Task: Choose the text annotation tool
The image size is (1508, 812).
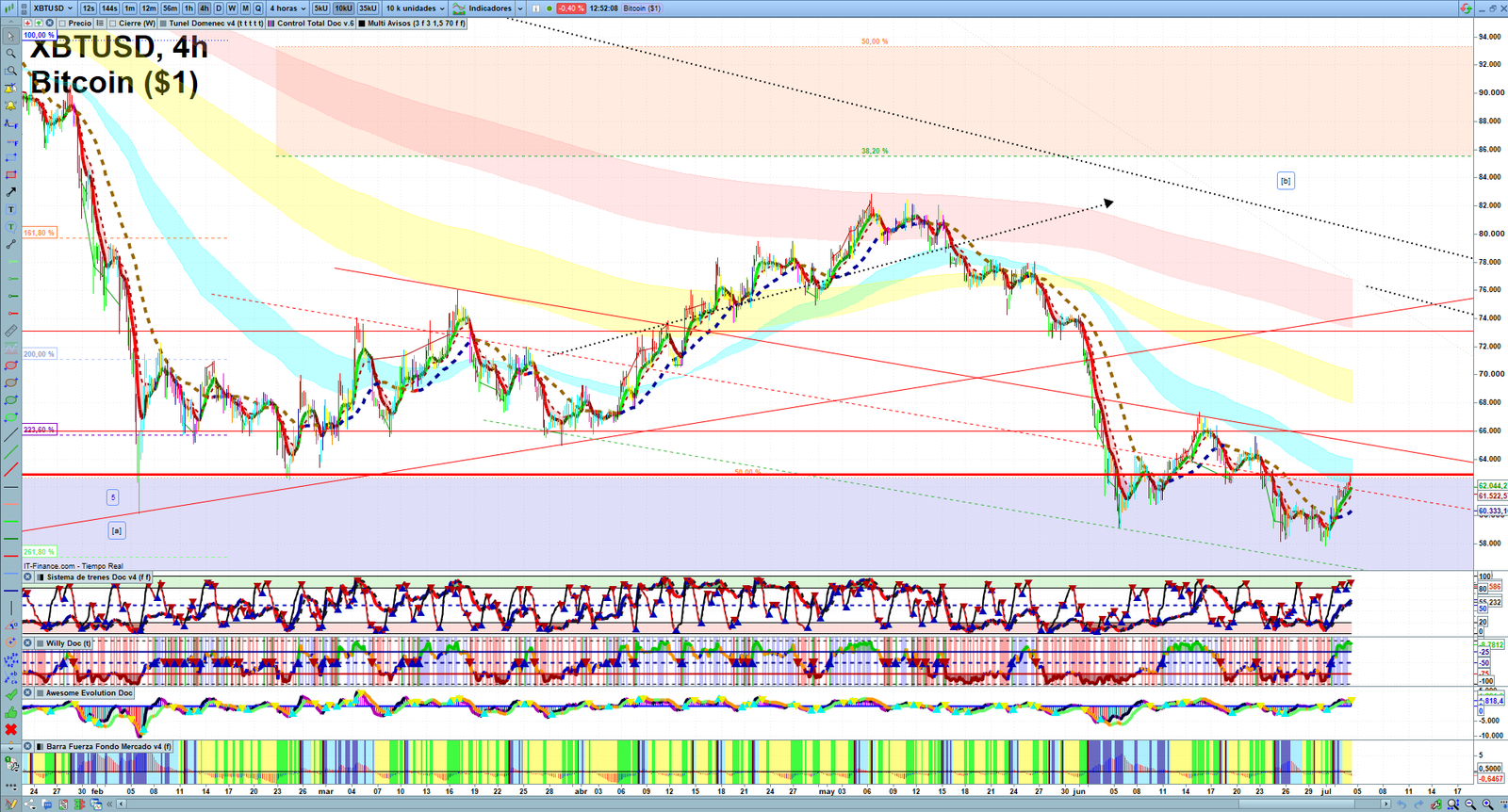Action: [10, 210]
